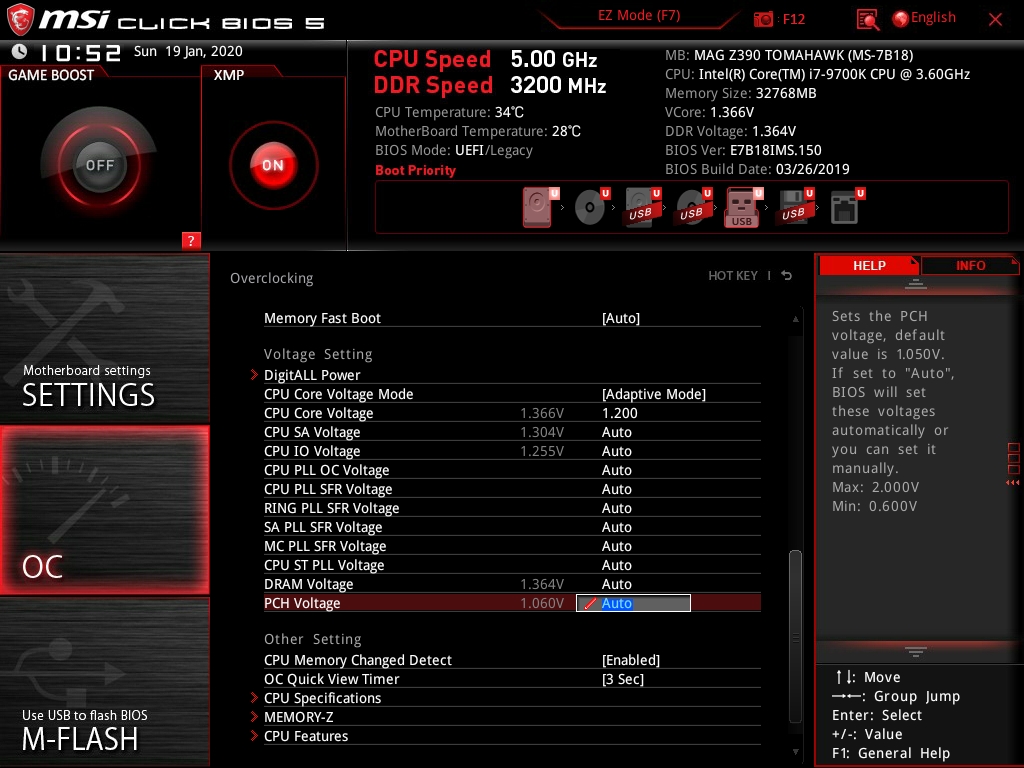The width and height of the screenshot is (1024, 768).
Task: Open the OC overclocking section
Action: (104, 510)
